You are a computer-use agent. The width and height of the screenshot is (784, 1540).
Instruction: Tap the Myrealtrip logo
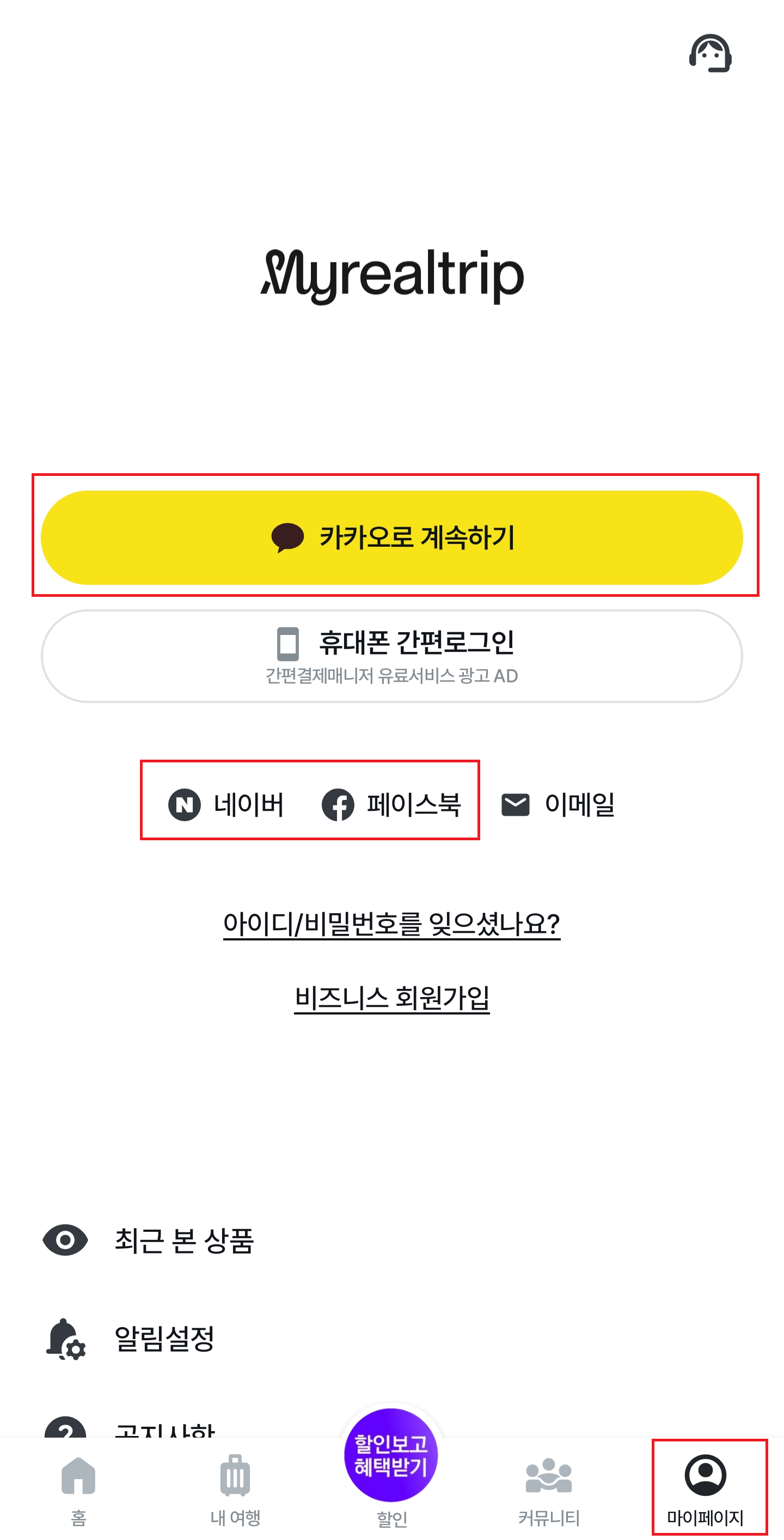(392, 276)
